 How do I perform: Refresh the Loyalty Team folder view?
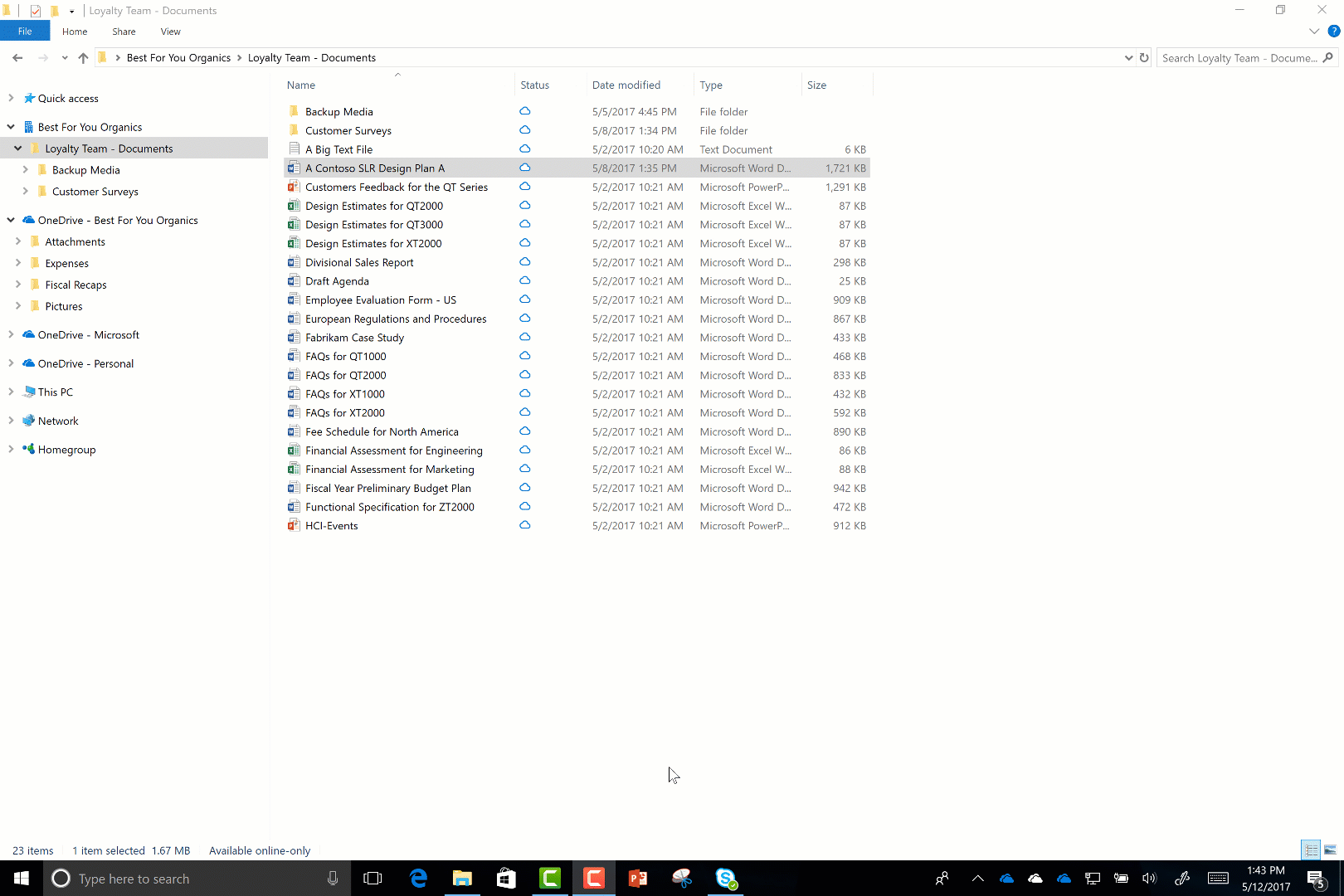1144,57
